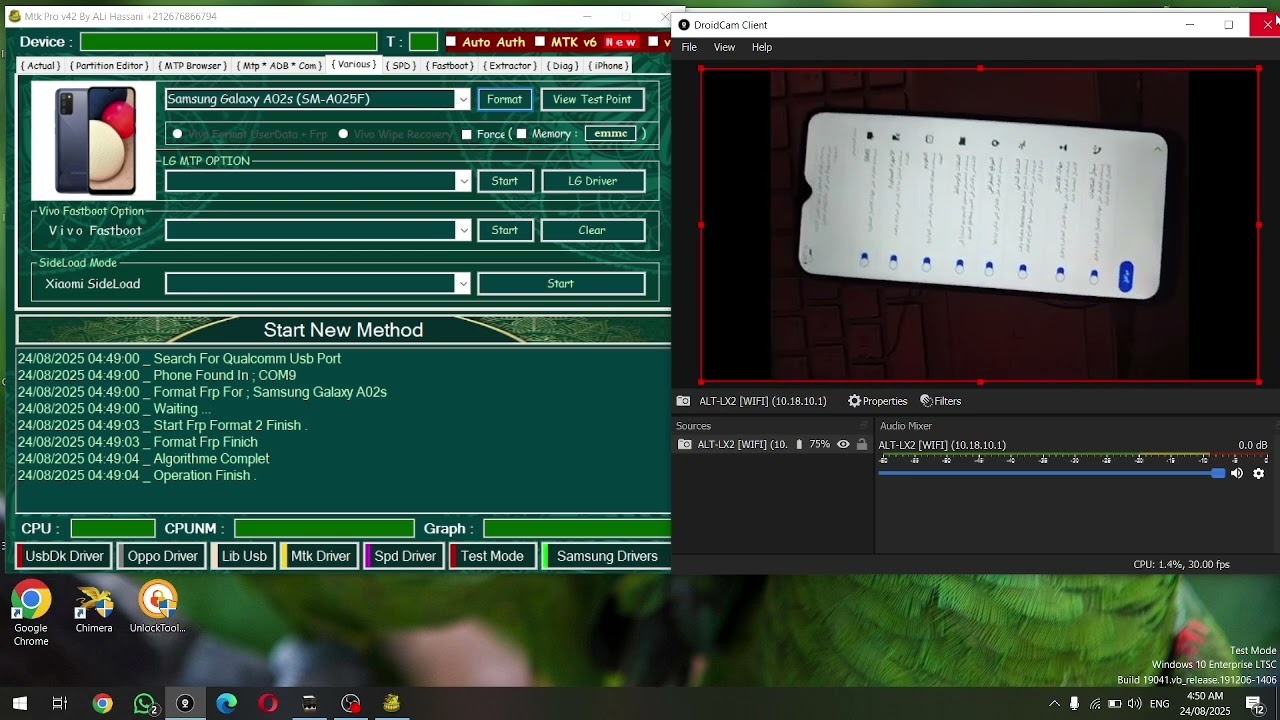Expand the LG MTP Option dropdown
Screen dimensions: 1280x720
point(462,181)
